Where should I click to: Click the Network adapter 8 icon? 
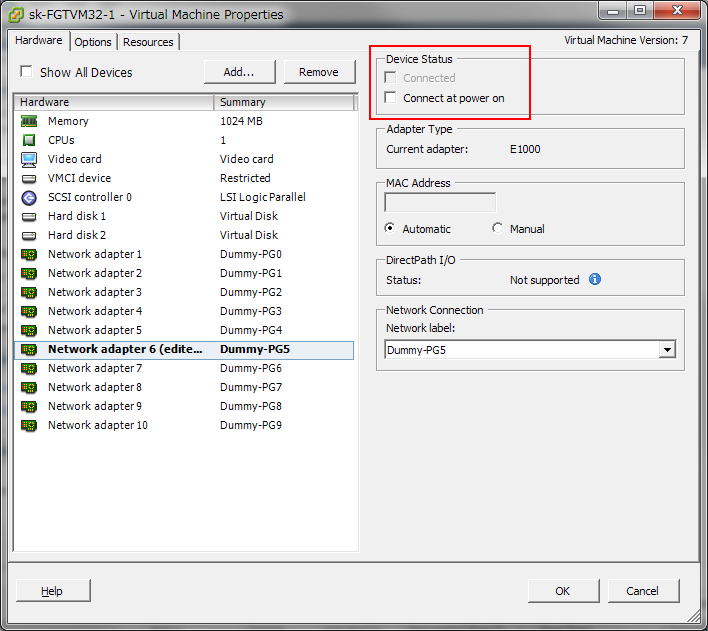tap(29, 387)
